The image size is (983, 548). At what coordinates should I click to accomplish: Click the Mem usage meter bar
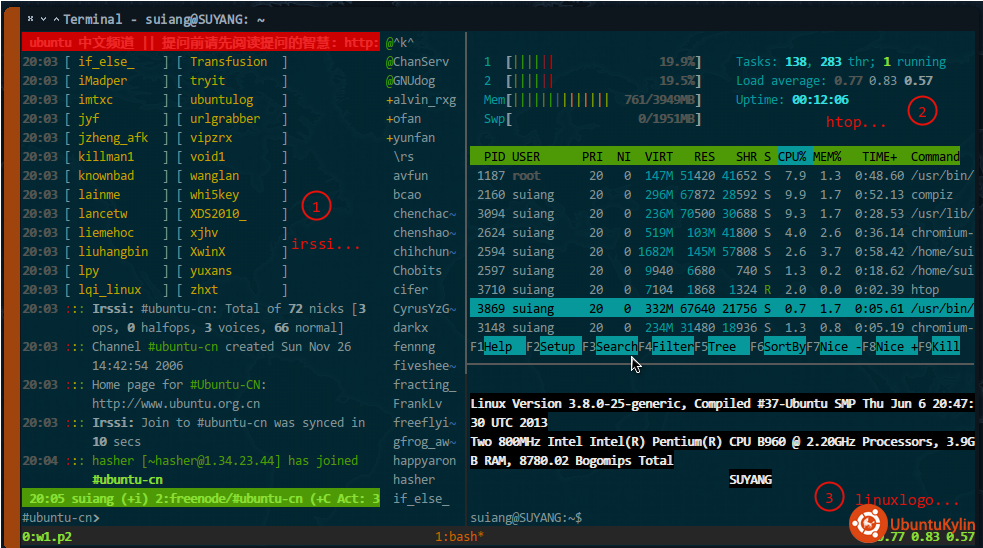(604, 100)
